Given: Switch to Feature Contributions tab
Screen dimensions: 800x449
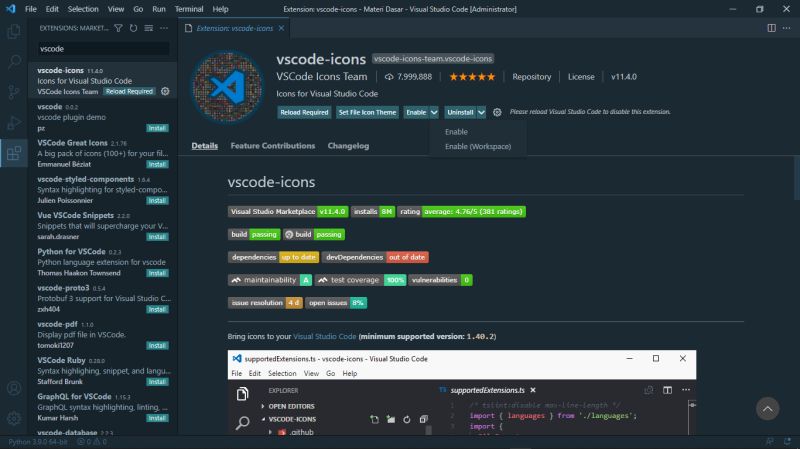Looking at the screenshot, I should (x=273, y=146).
